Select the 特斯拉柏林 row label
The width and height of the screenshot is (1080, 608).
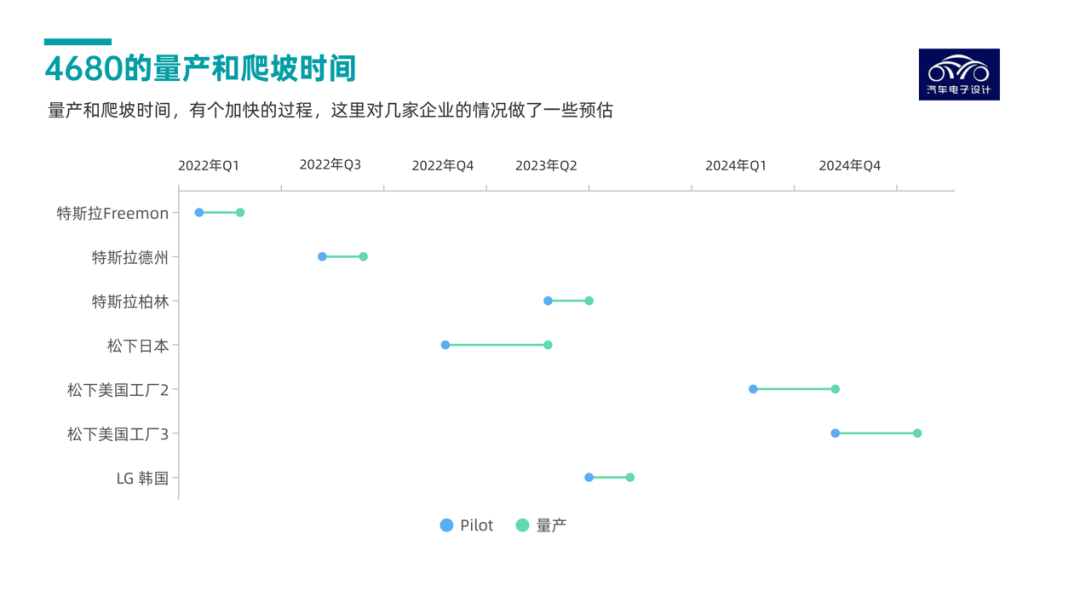click(130, 301)
